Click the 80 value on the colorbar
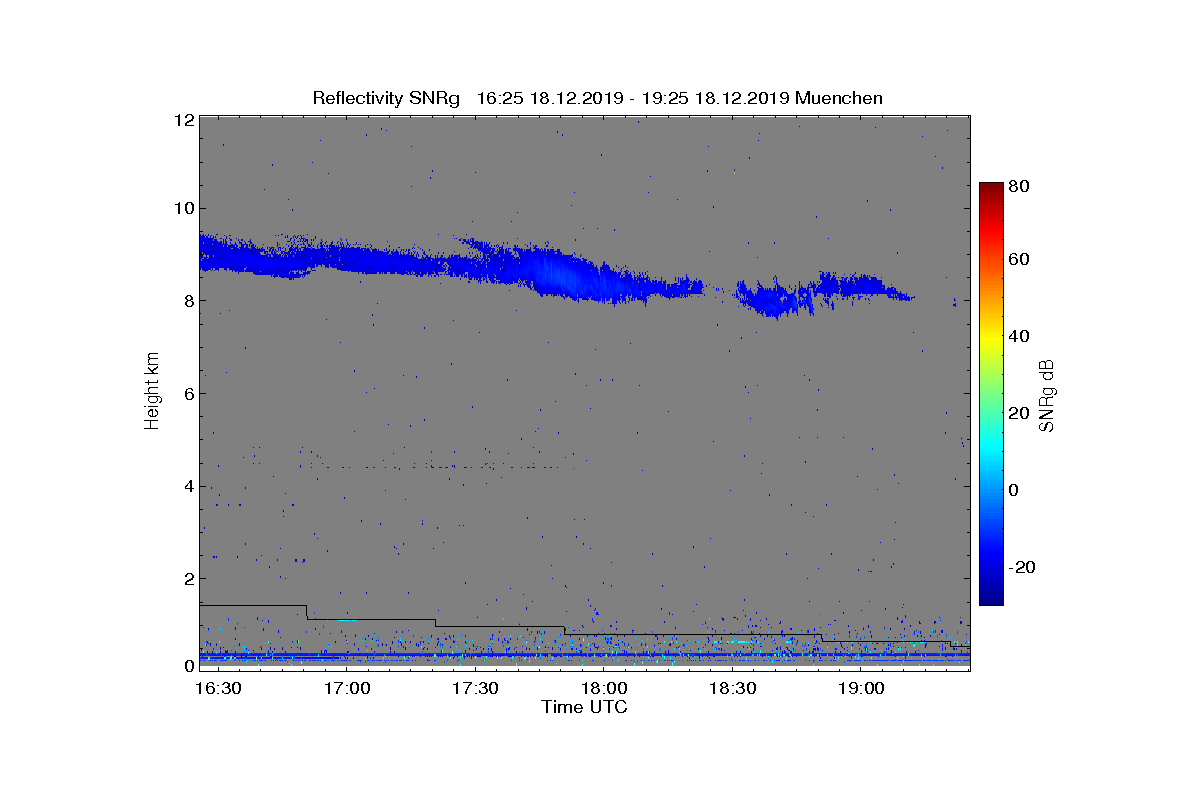Viewport: 1200px width, 800px height. (1020, 186)
